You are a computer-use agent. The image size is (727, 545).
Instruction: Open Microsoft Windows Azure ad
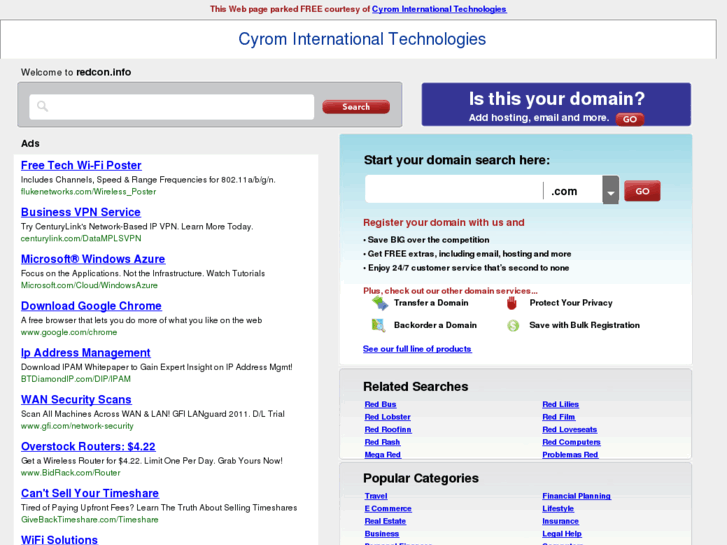pyautogui.click(x=93, y=259)
